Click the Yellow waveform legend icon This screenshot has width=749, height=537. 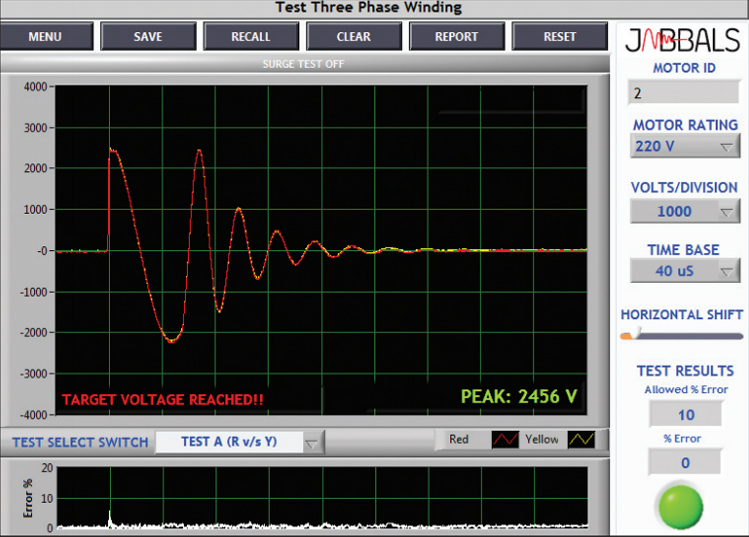point(581,440)
